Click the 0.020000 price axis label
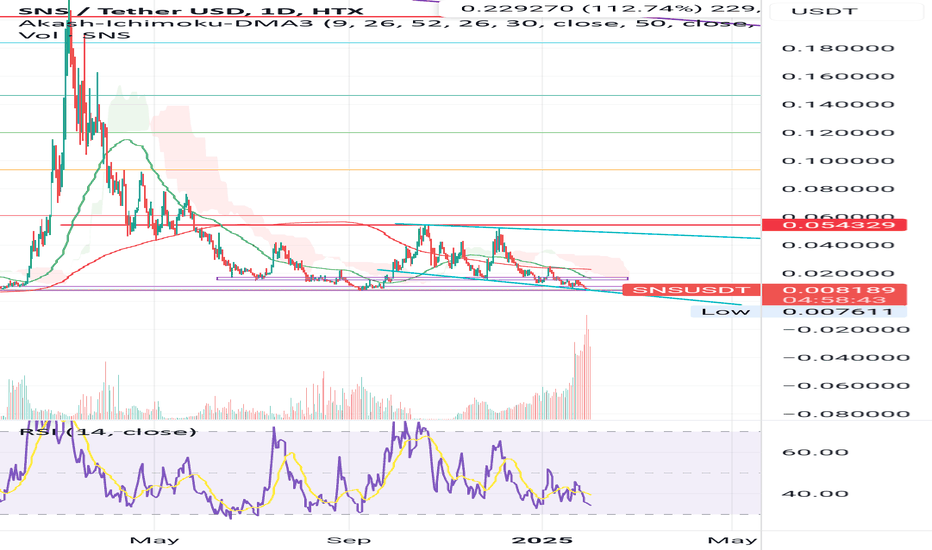 click(x=838, y=274)
